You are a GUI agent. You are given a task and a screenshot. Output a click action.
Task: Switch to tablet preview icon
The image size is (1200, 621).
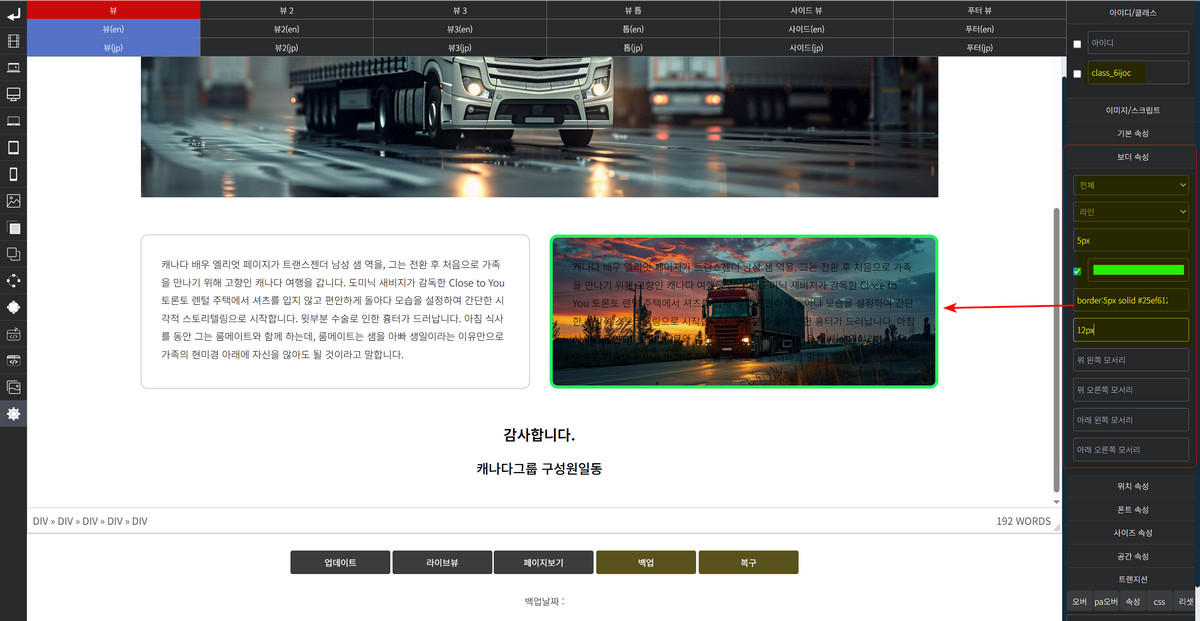pyautogui.click(x=13, y=147)
